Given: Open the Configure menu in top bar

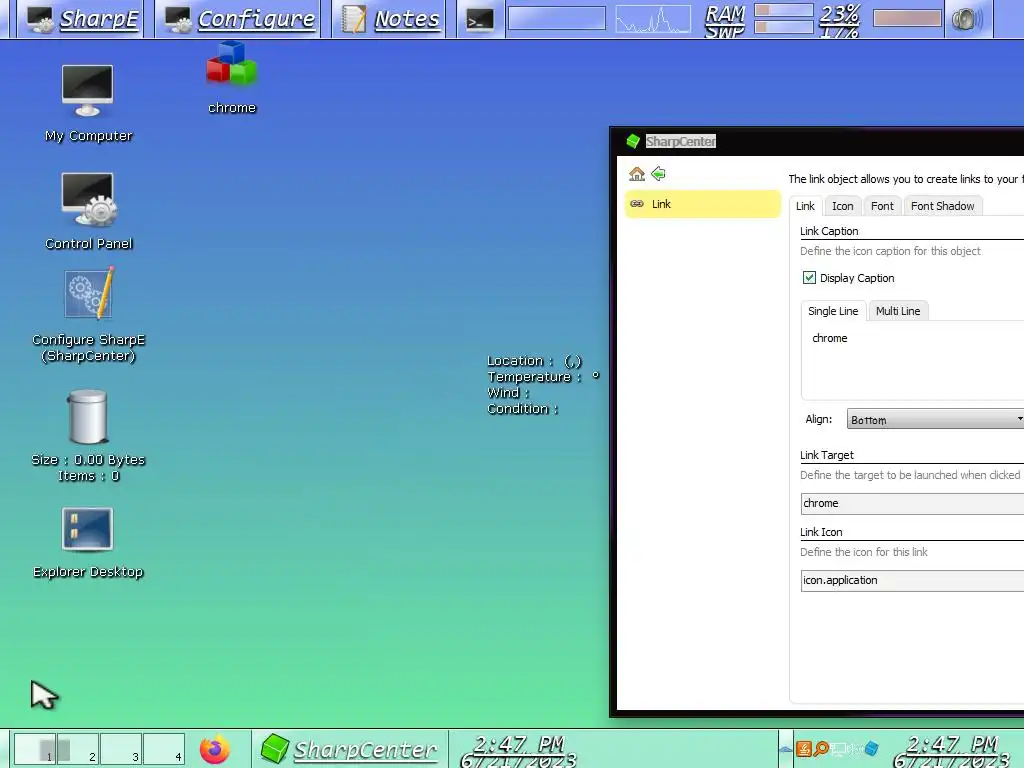Looking at the screenshot, I should 238,19.
